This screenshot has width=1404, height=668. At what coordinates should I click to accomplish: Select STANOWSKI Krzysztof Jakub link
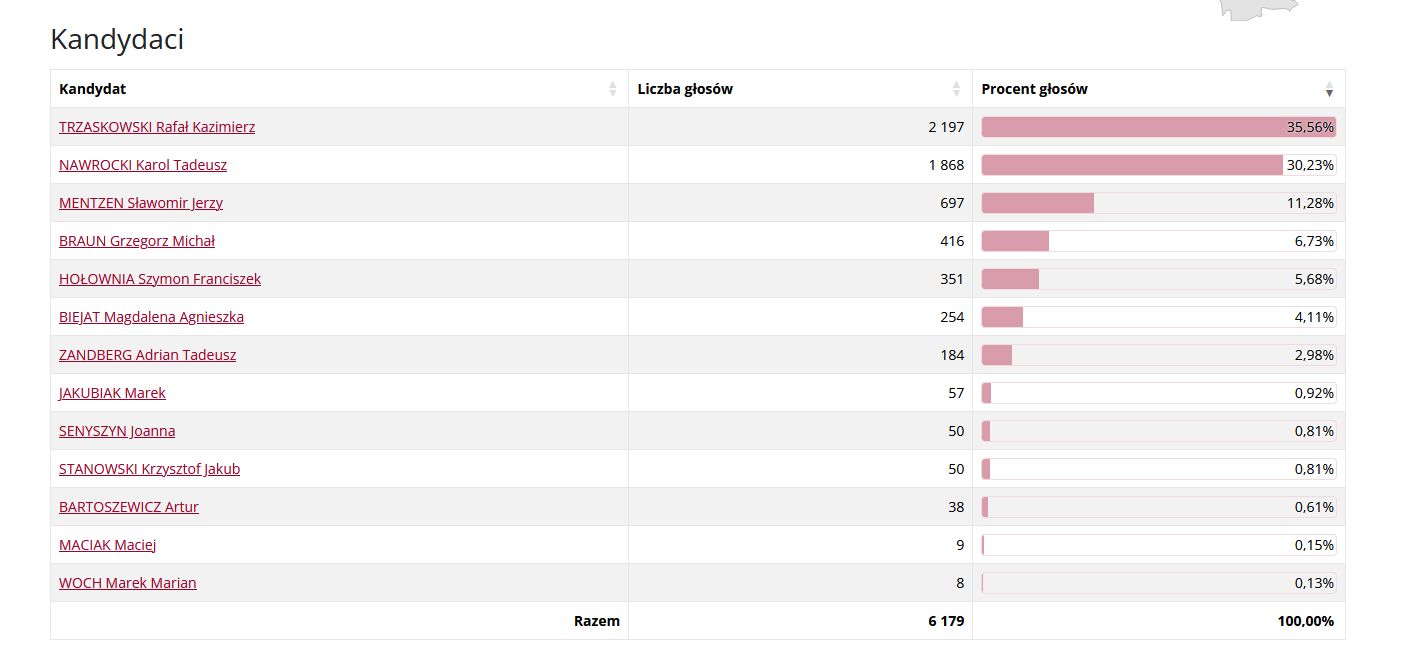tap(149, 469)
